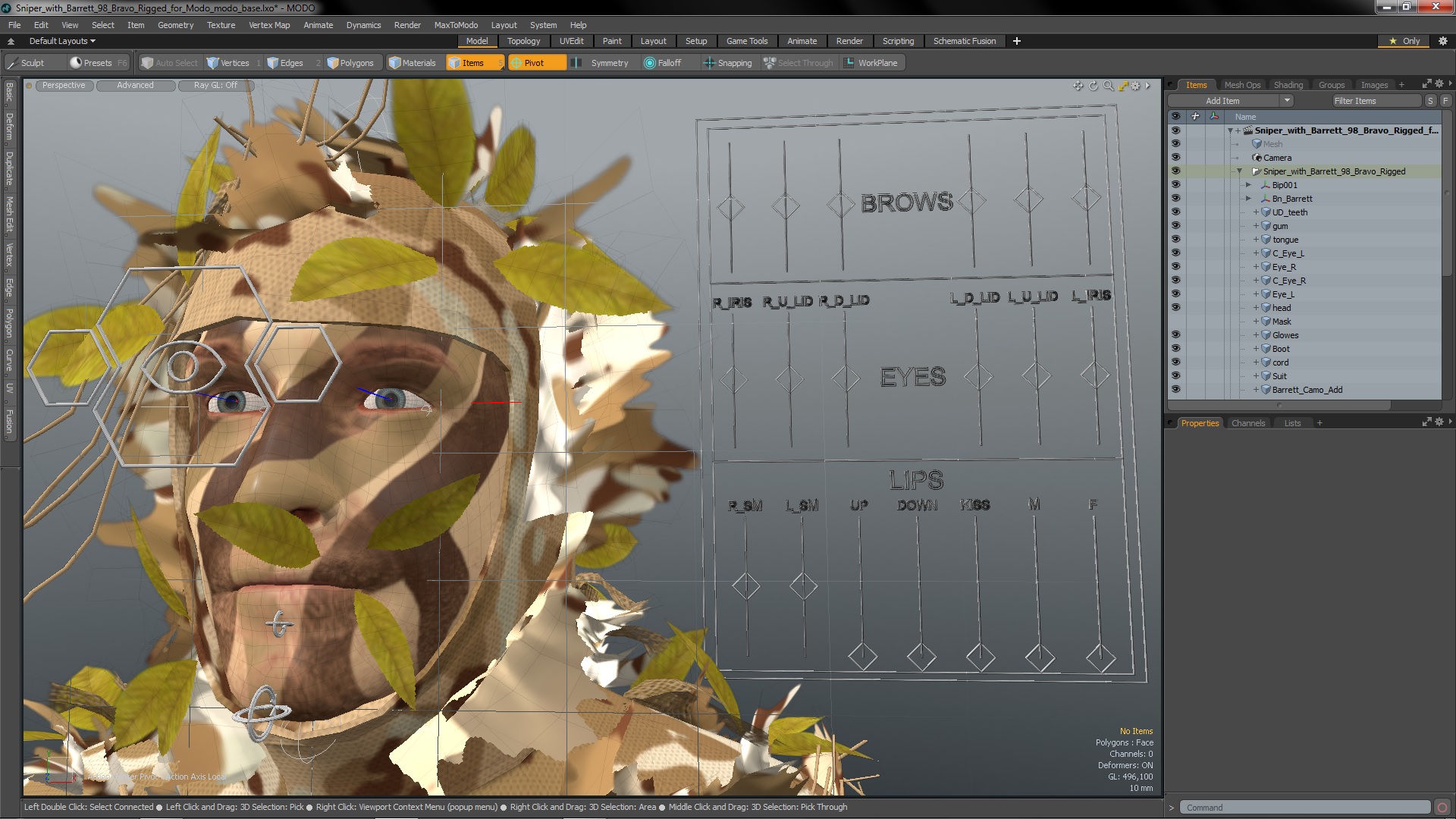Collapse the Sniper_with_Barrett_98_Bravo_Rigged group

[x=1239, y=171]
